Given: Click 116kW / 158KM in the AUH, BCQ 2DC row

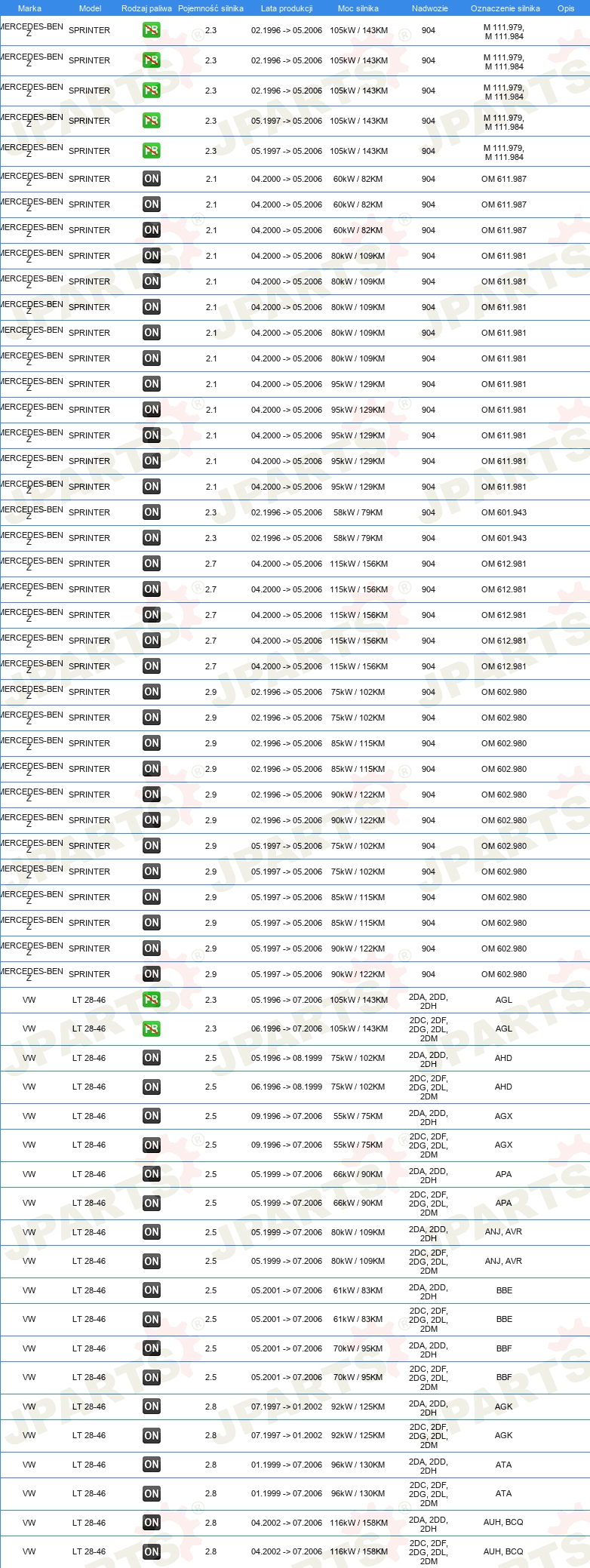Looking at the screenshot, I should 358,1551.
